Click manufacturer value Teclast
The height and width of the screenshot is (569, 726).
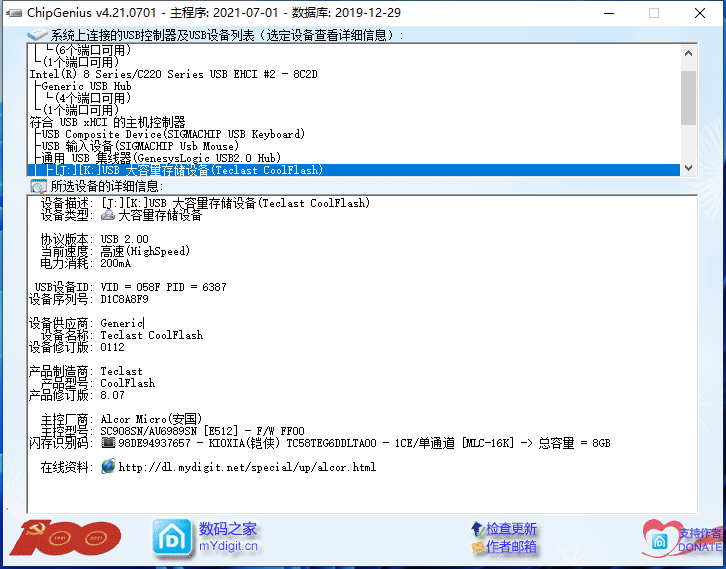tap(122, 371)
